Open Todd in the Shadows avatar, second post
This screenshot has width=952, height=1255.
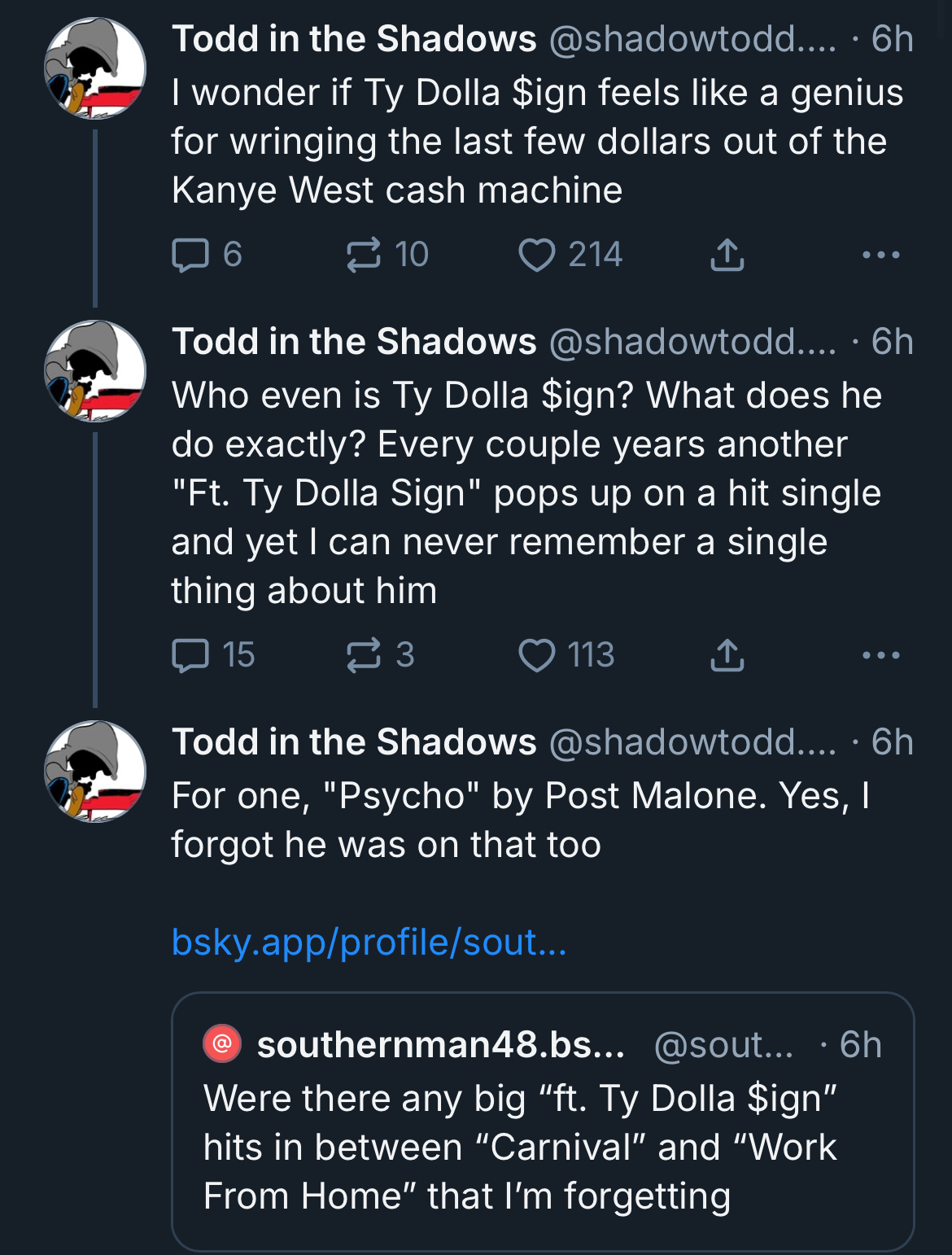(x=95, y=371)
